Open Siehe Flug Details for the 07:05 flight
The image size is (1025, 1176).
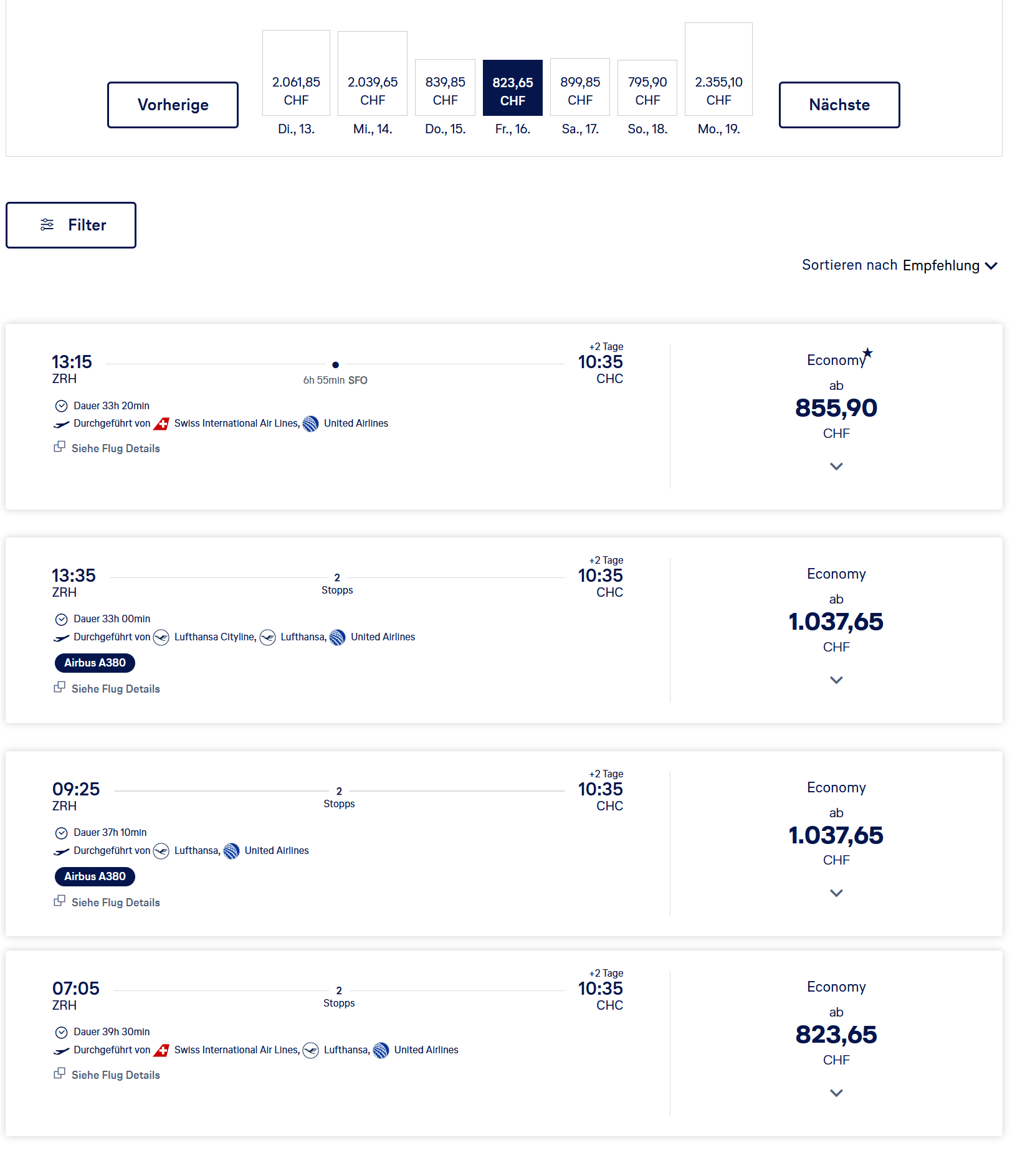click(115, 1075)
